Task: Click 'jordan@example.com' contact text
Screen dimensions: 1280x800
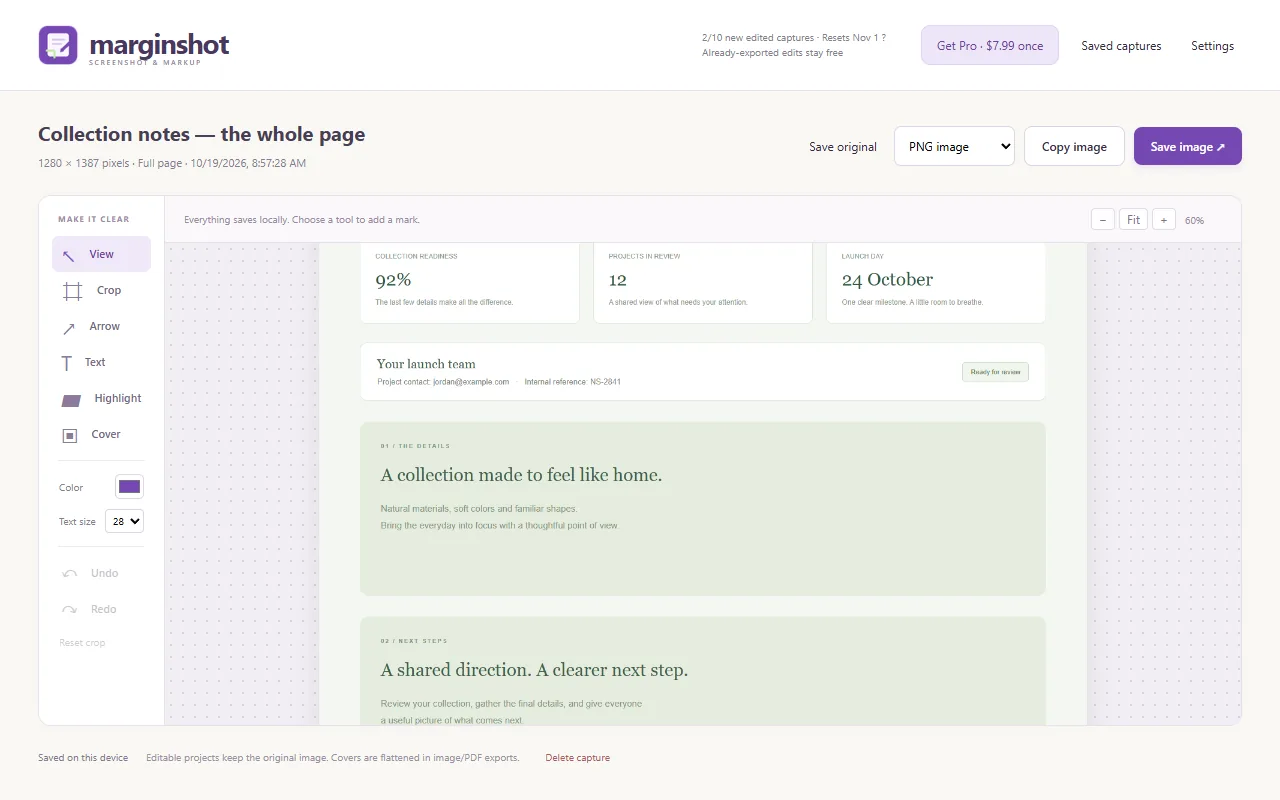Action: pos(471,382)
